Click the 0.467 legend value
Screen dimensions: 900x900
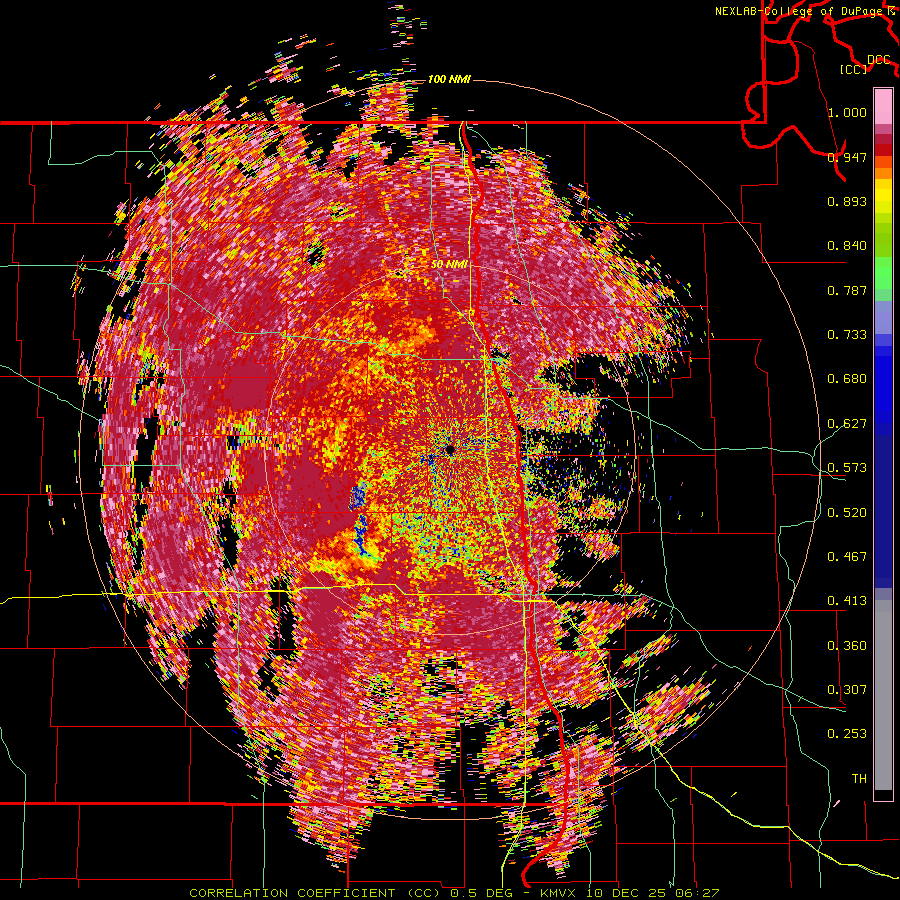click(847, 557)
